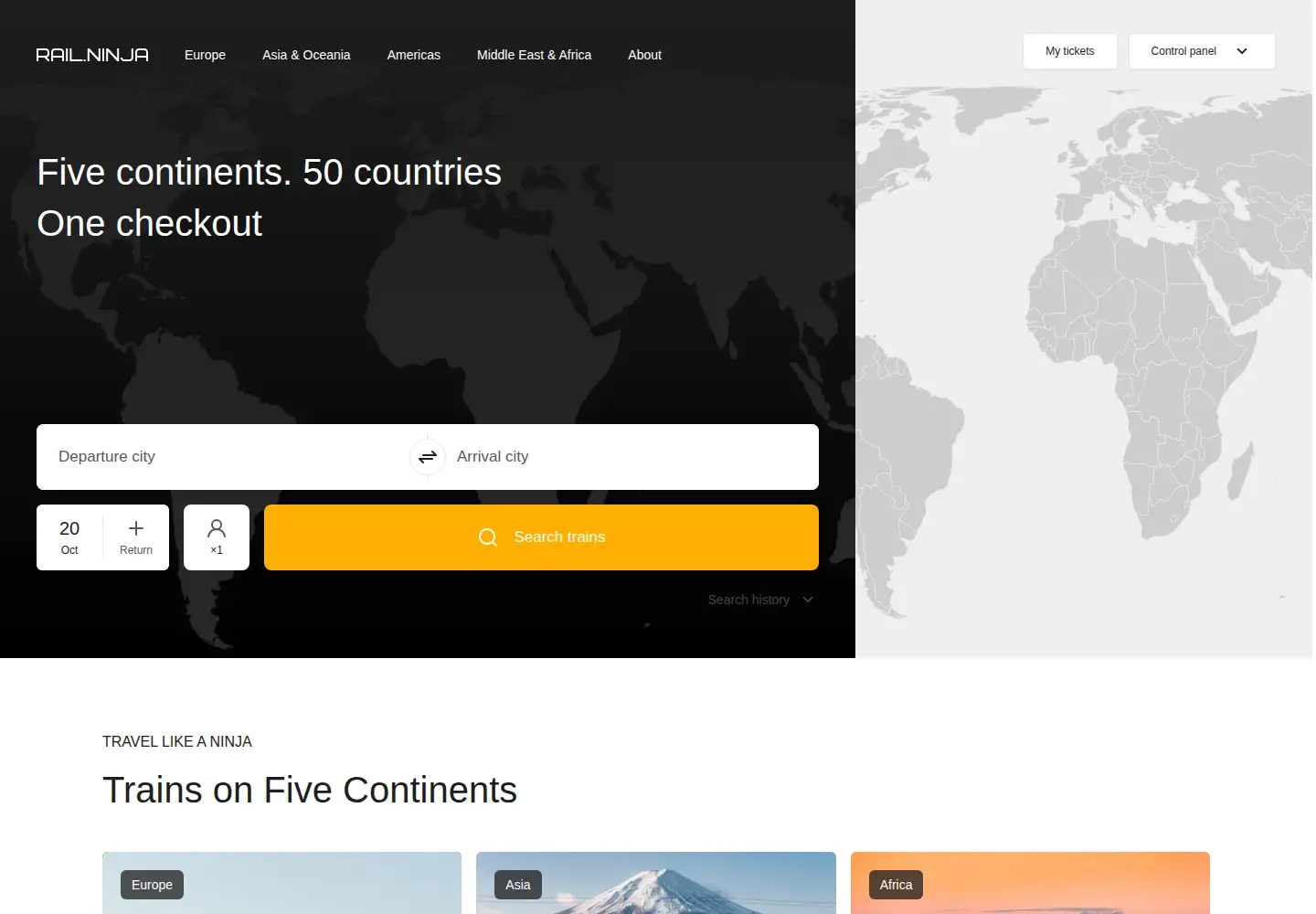The width and height of the screenshot is (1316, 914).
Task: Swap departure and arrival cities icon
Action: (x=428, y=457)
